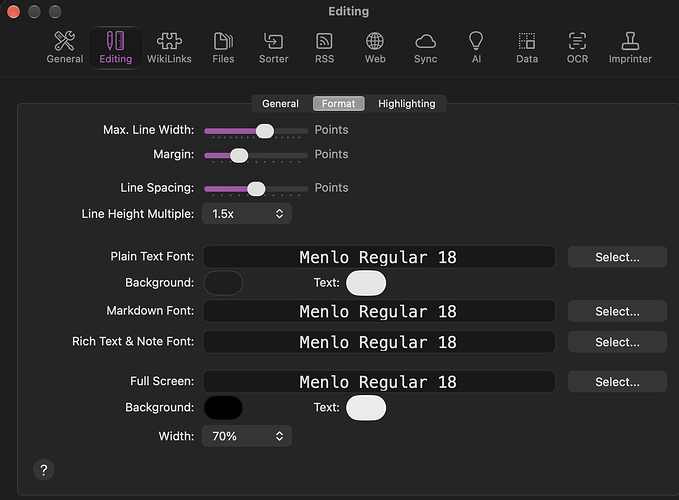Open the General preferences pane
The width and height of the screenshot is (679, 500).
tap(65, 48)
